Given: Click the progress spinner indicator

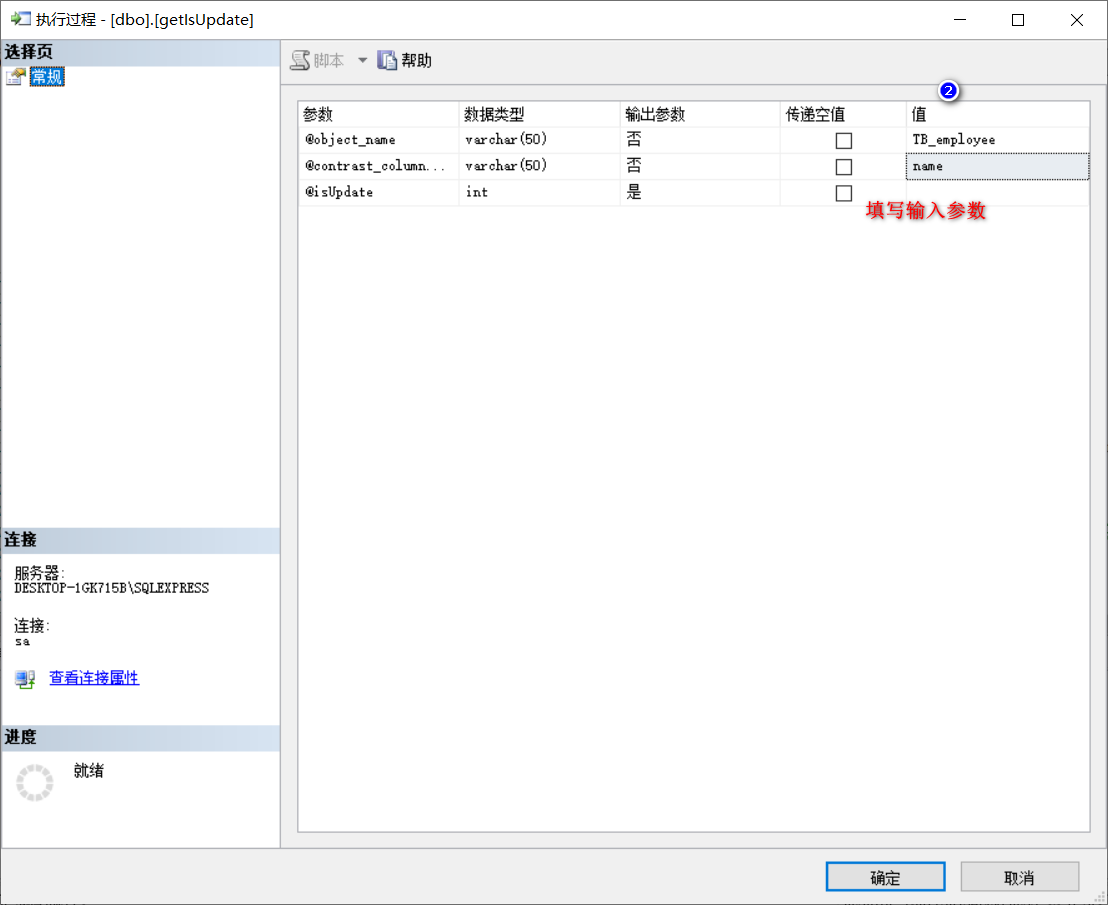Looking at the screenshot, I should (35, 782).
